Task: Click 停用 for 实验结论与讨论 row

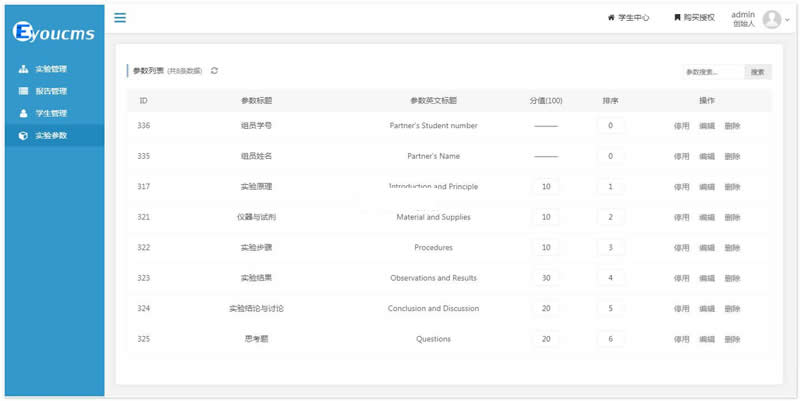Action: tap(681, 309)
